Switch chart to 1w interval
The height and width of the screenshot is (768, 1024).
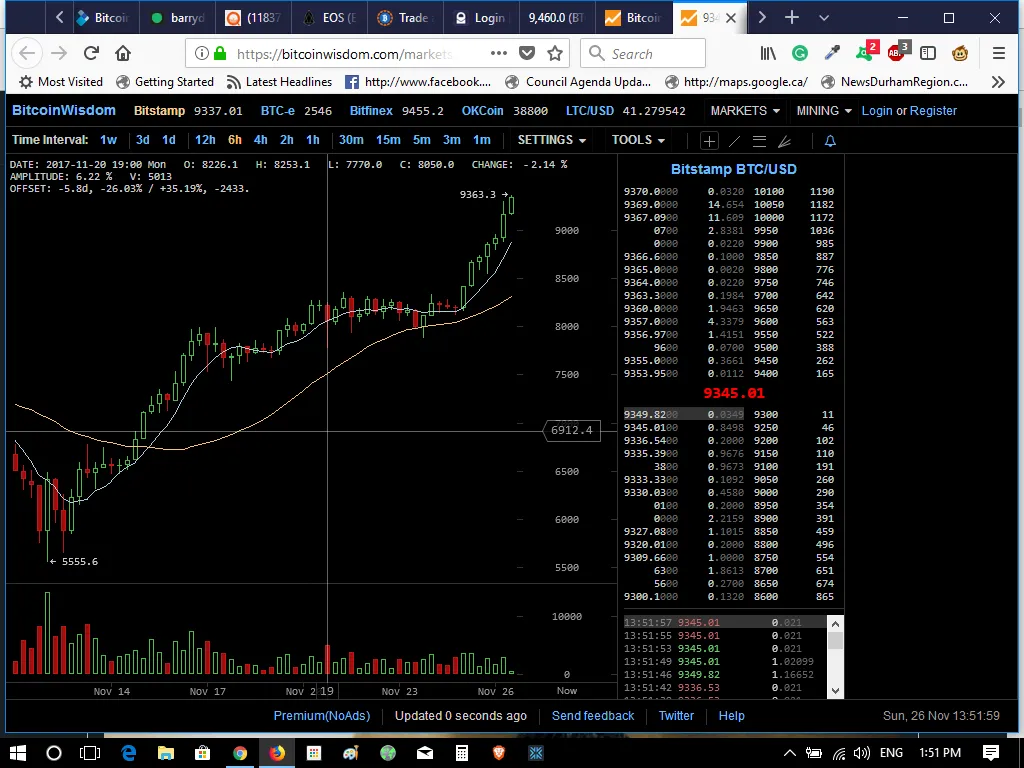[x=108, y=140]
